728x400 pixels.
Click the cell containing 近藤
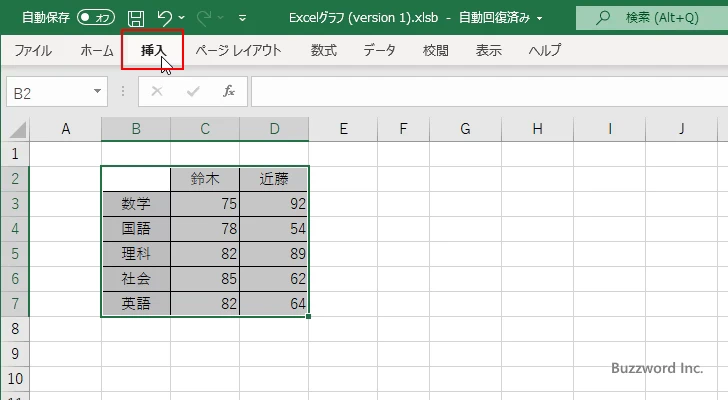[x=274, y=179]
